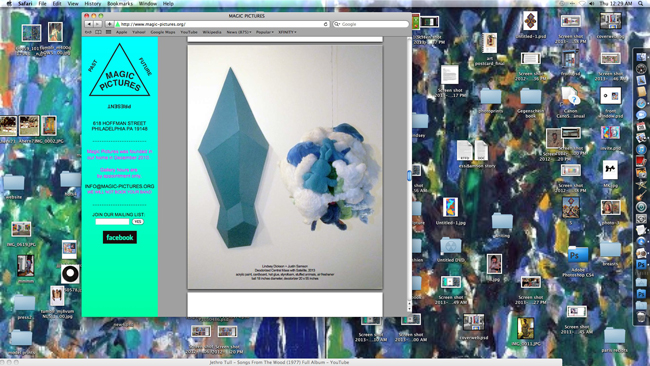
Task: Open the Trash in the Dock
Action: [x=641, y=317]
